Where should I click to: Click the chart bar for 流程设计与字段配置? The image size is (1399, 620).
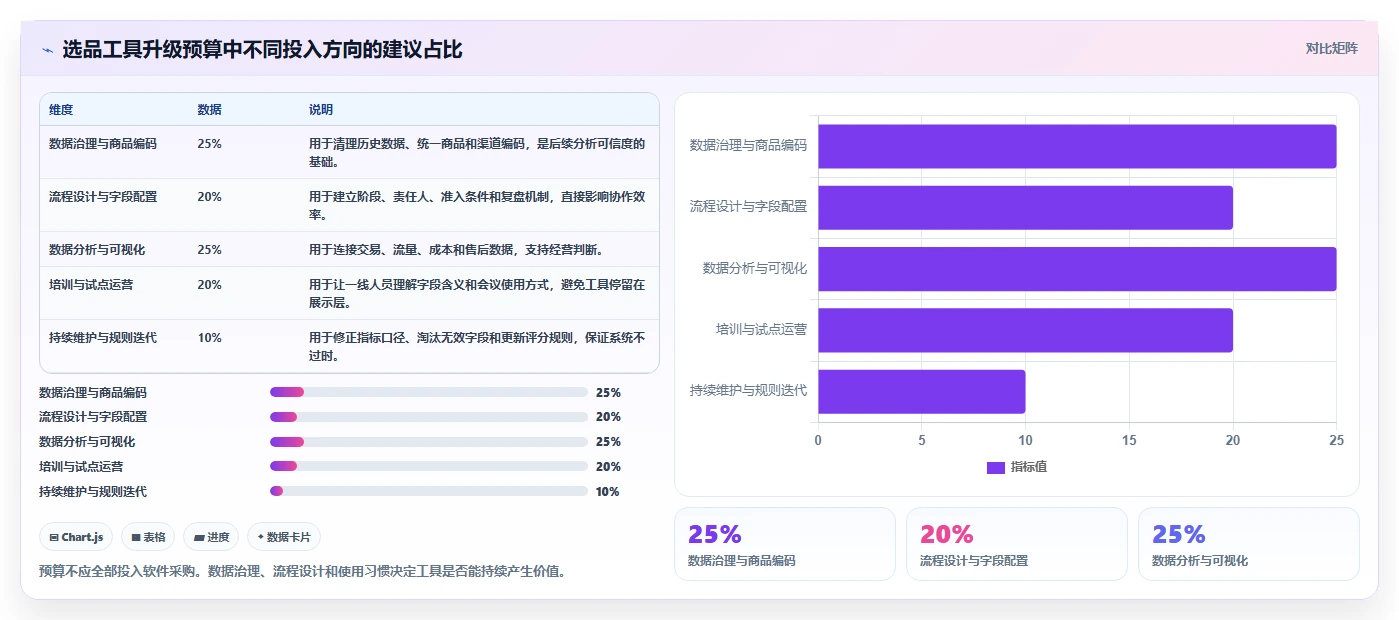click(1025, 207)
